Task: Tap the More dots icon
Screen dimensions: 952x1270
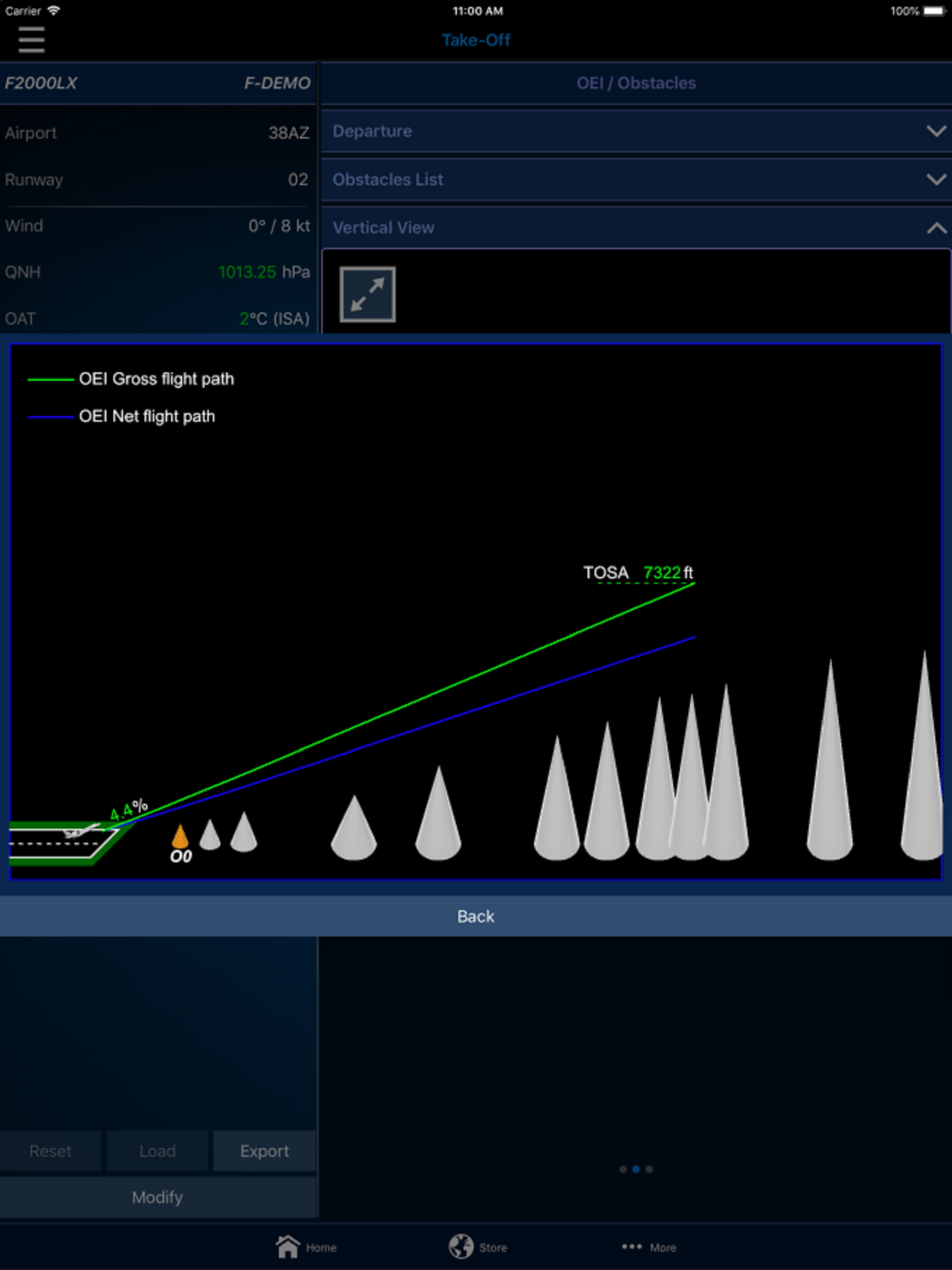Action: (x=632, y=1246)
